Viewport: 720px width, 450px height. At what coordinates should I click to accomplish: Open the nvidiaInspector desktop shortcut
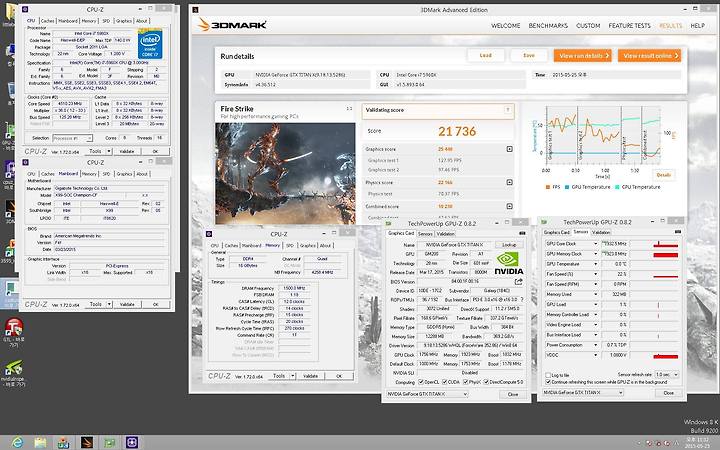(13, 368)
